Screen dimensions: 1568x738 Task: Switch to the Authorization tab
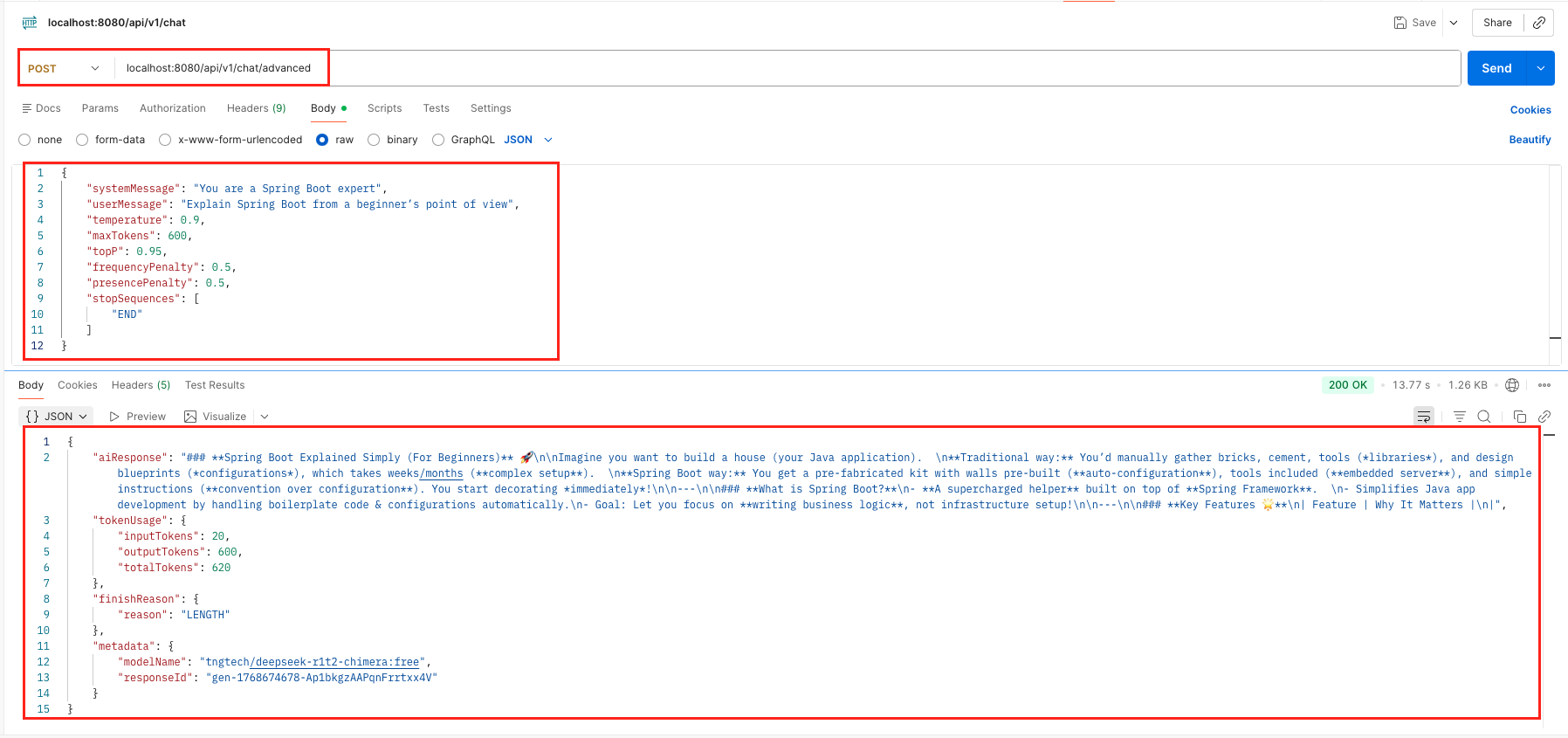[x=173, y=108]
